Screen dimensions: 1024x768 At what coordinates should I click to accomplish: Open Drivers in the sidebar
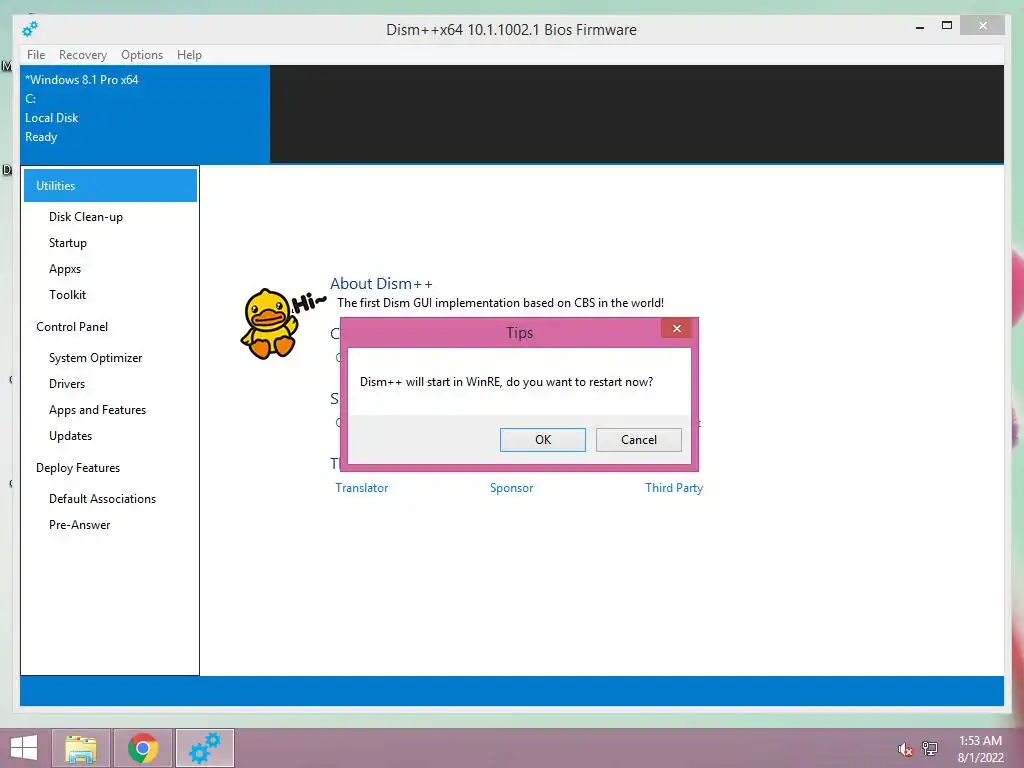[67, 384]
